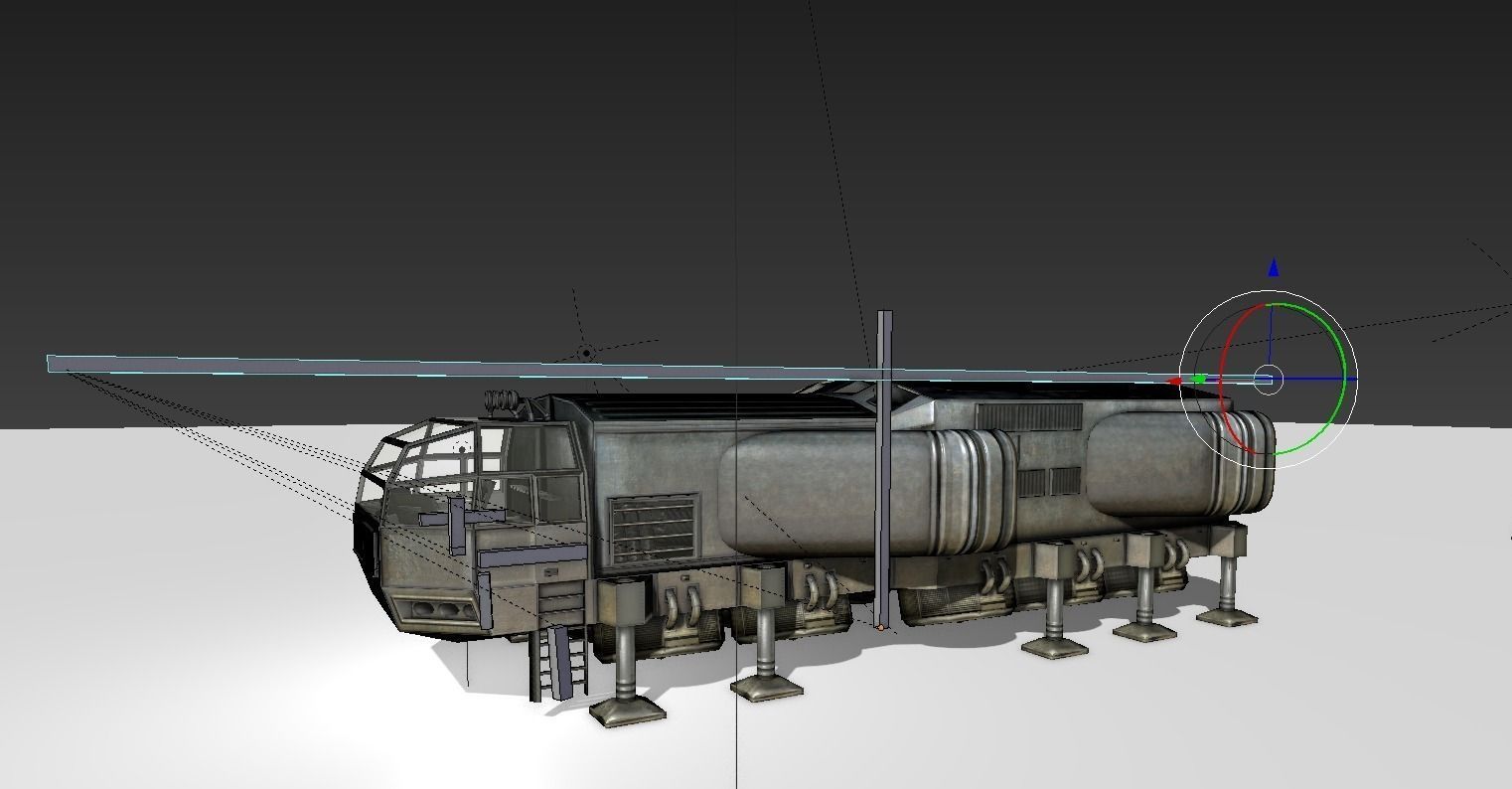Select the lamp object above the vehicle
This screenshot has height=789, width=1512.
tap(586, 353)
